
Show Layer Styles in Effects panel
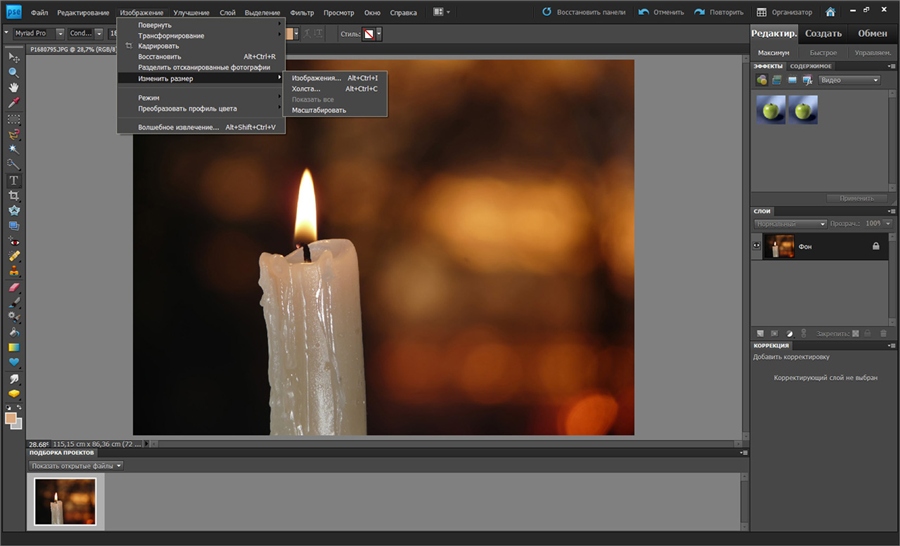tap(777, 80)
